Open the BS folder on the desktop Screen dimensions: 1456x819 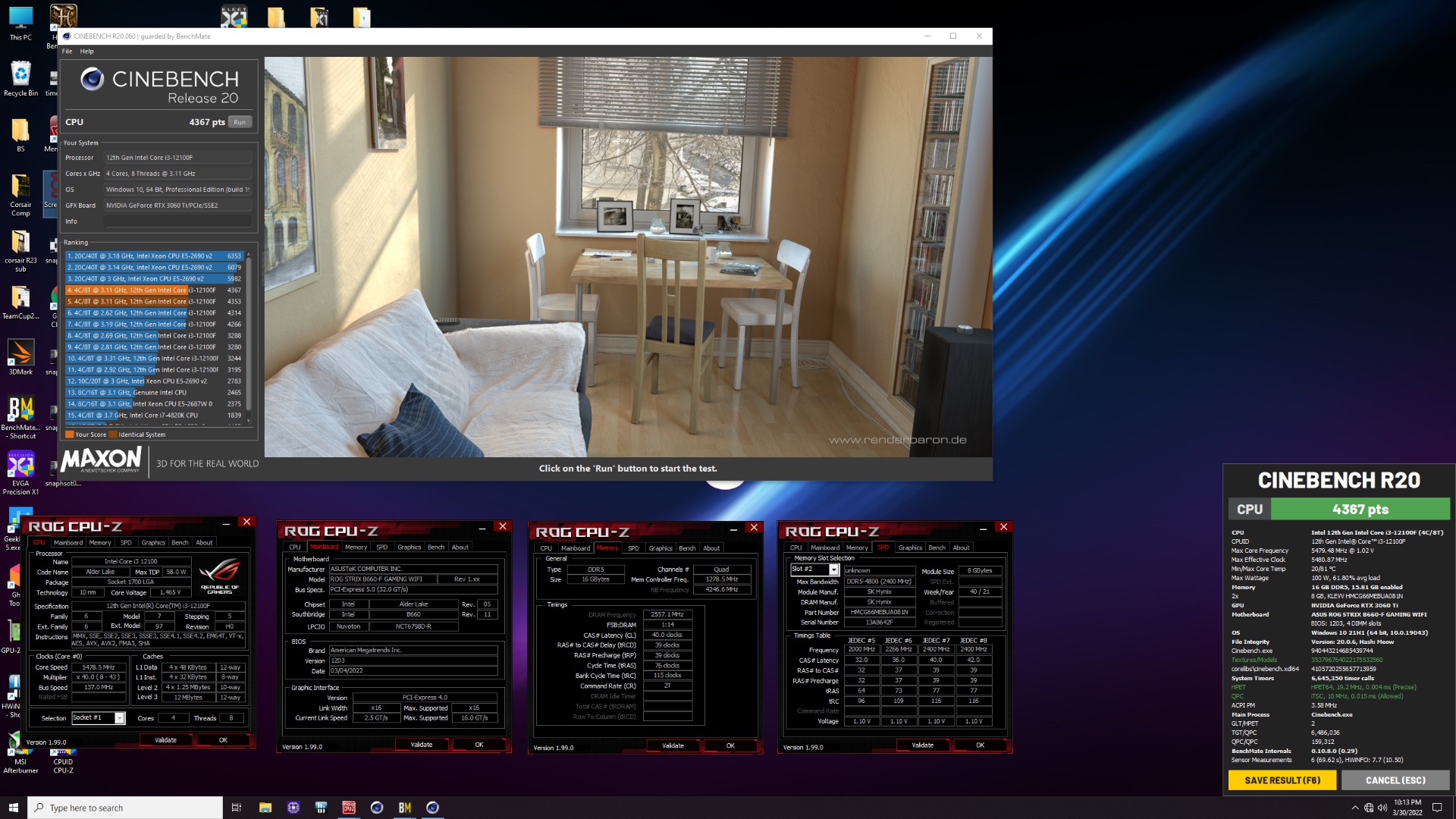click(x=20, y=135)
